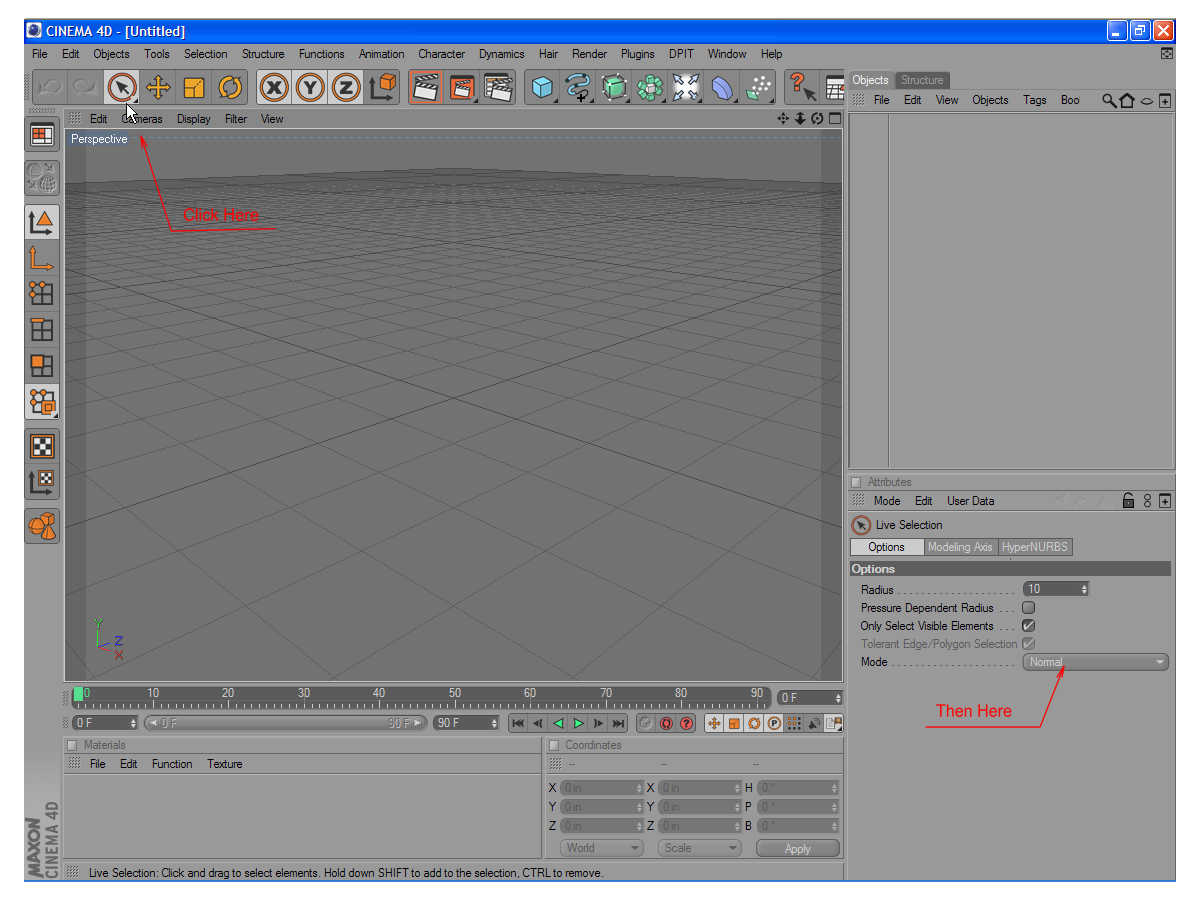This screenshot has height=900, width=1200.
Task: Toggle viewport full-size square icon
Action: [x=835, y=118]
